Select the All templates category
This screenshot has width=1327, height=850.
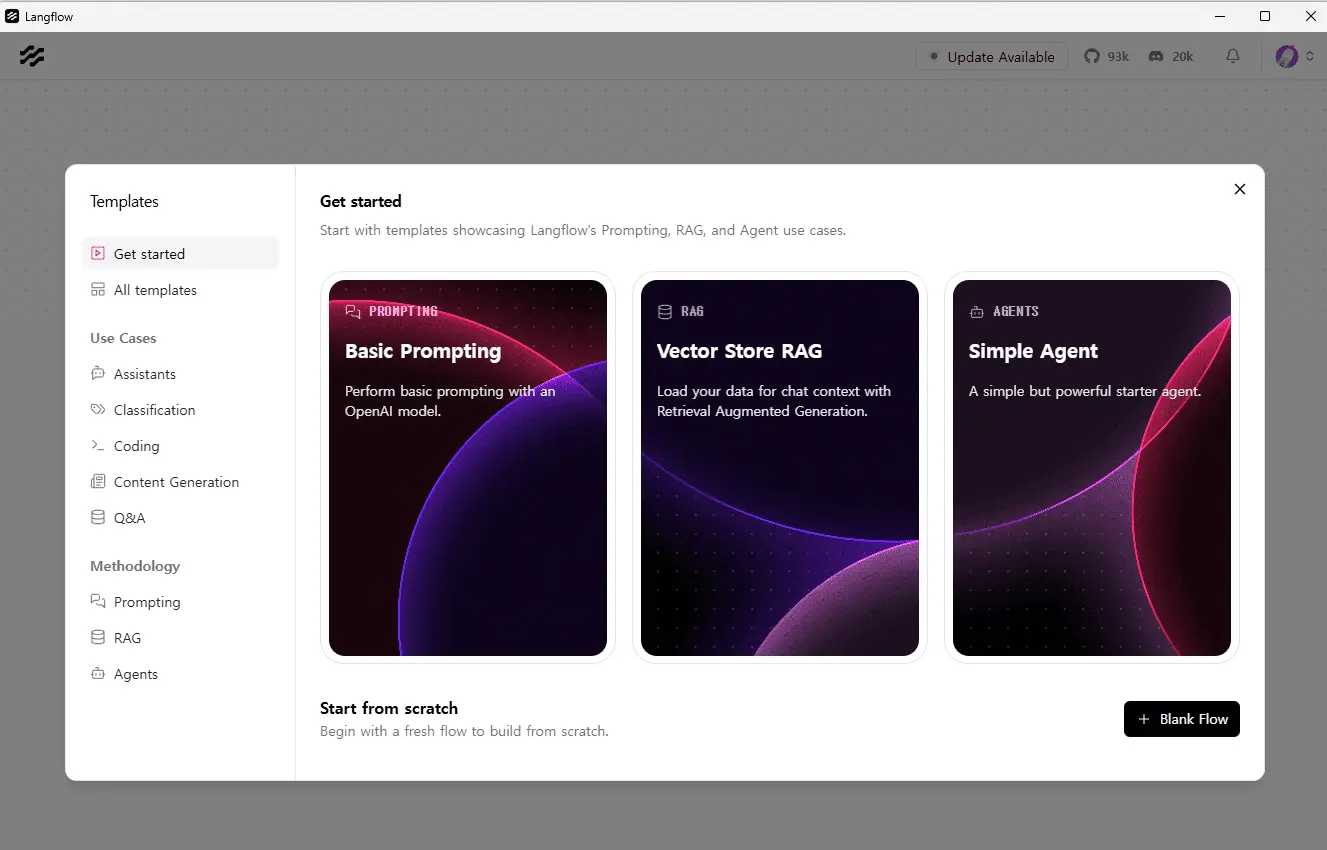pyautogui.click(x=180, y=290)
